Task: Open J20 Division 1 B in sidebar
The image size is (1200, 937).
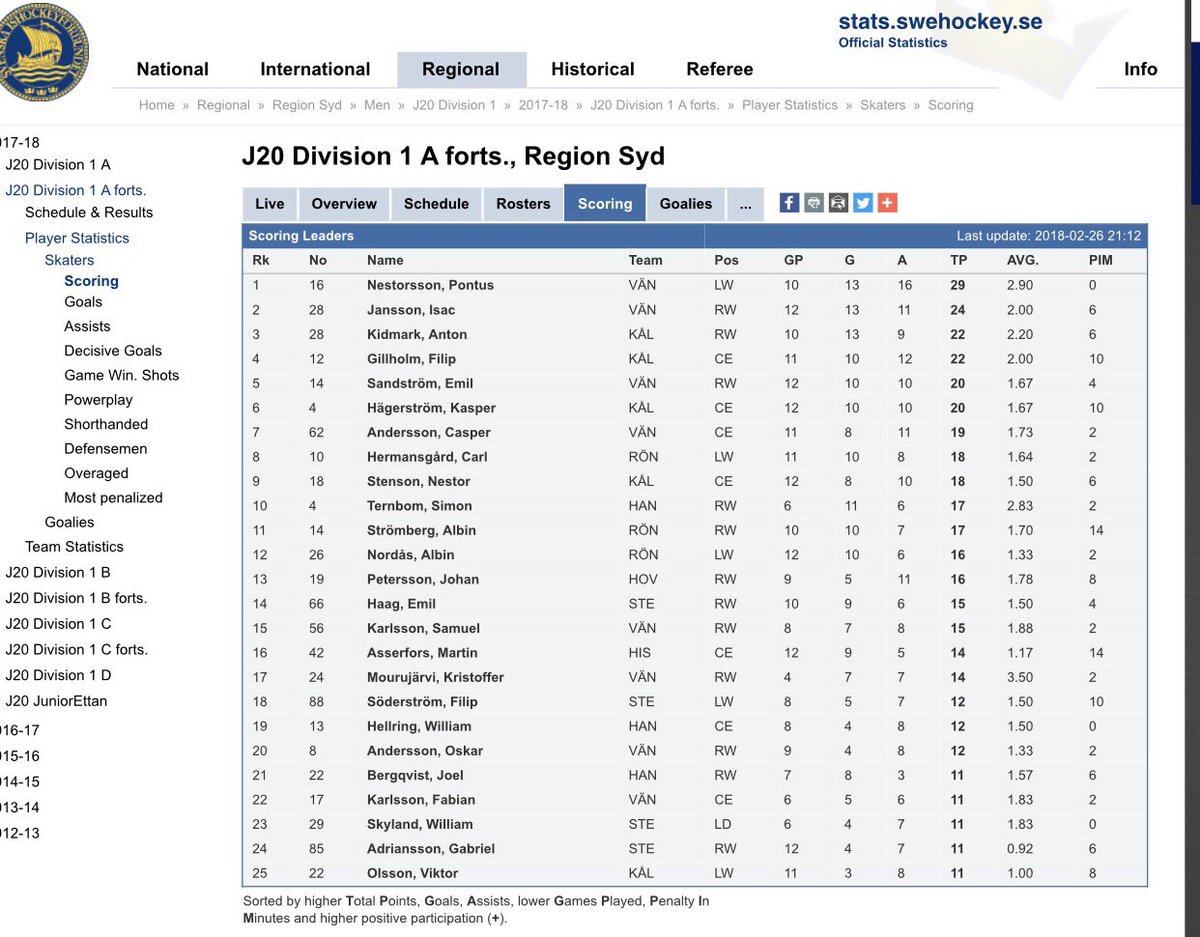Action: 58,572
